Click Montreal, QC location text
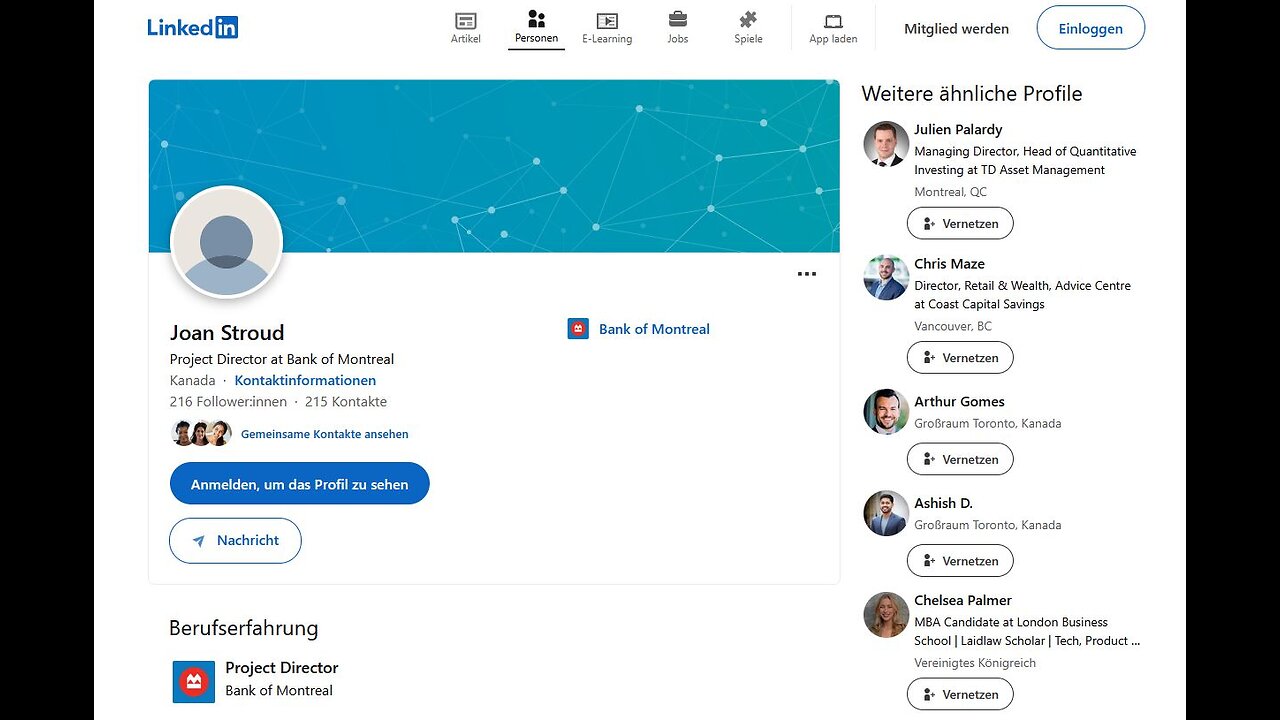 [950, 192]
